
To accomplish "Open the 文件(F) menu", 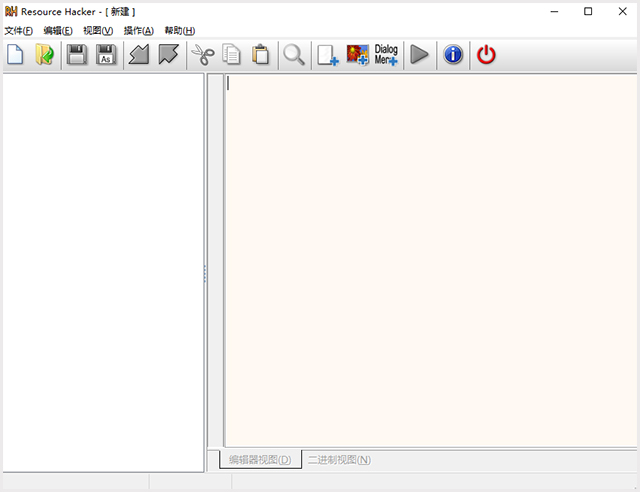I will pos(18,31).
